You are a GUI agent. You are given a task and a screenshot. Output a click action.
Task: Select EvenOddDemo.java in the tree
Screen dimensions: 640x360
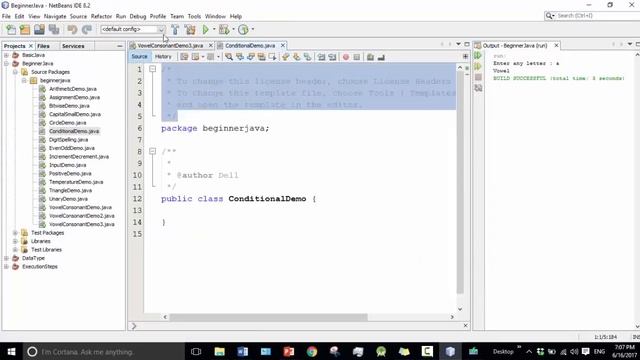[72, 148]
